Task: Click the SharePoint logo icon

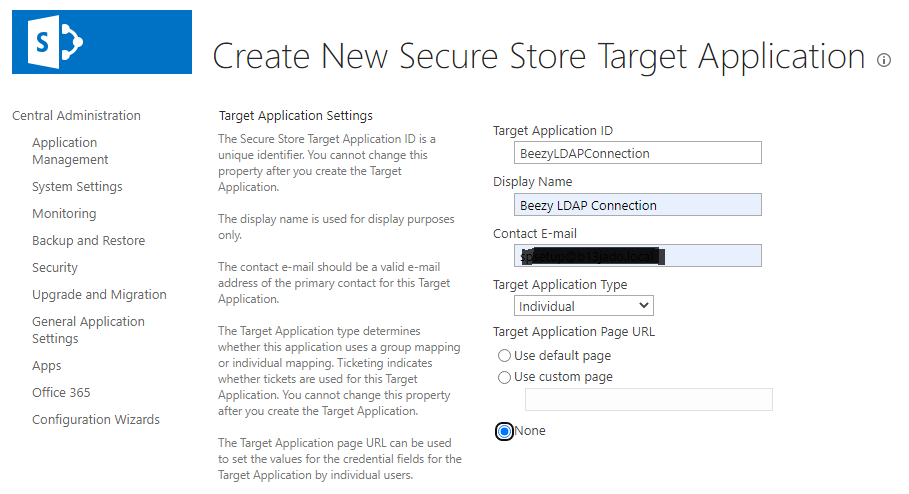Action: tap(101, 42)
